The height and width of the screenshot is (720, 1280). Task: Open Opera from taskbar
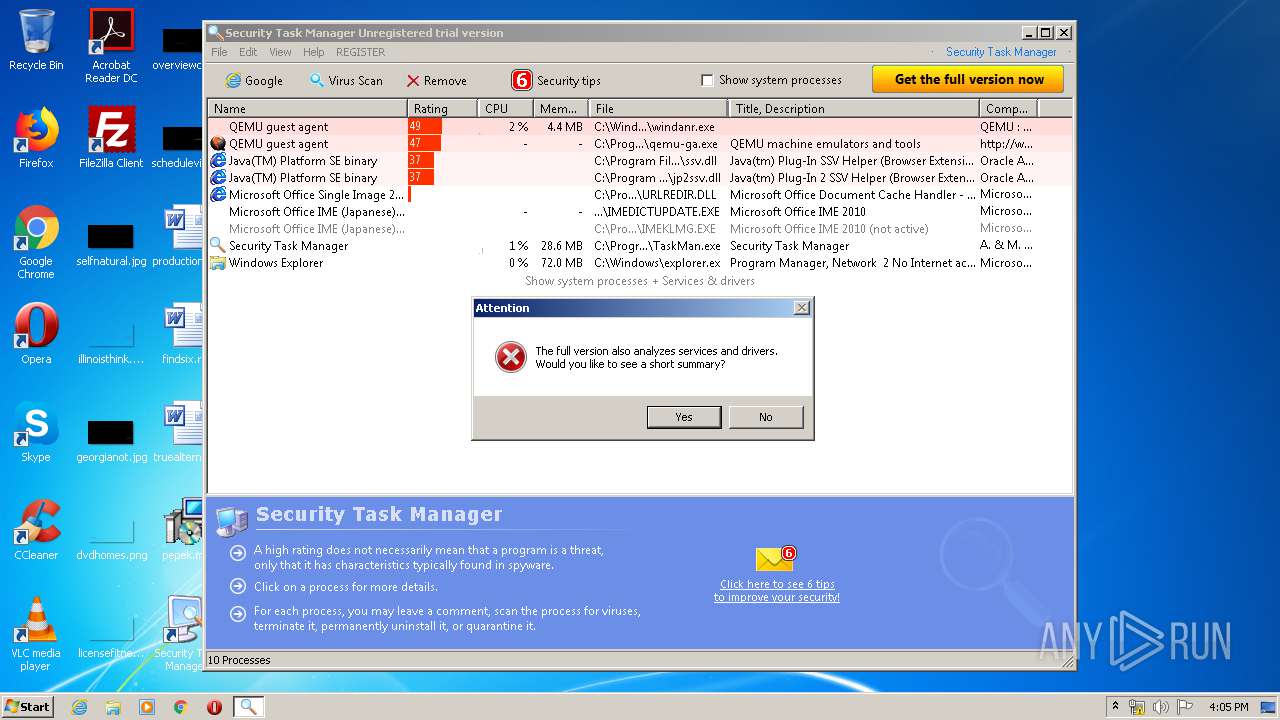(214, 707)
